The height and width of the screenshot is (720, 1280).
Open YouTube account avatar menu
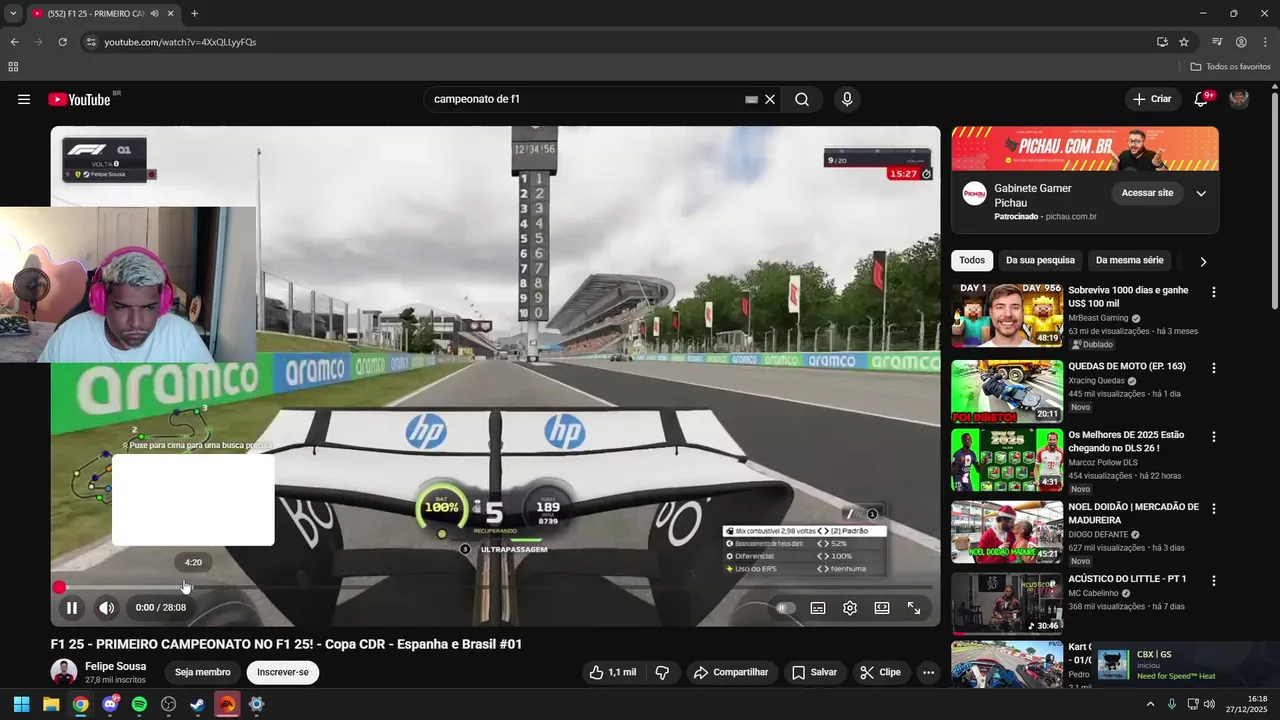(1239, 99)
